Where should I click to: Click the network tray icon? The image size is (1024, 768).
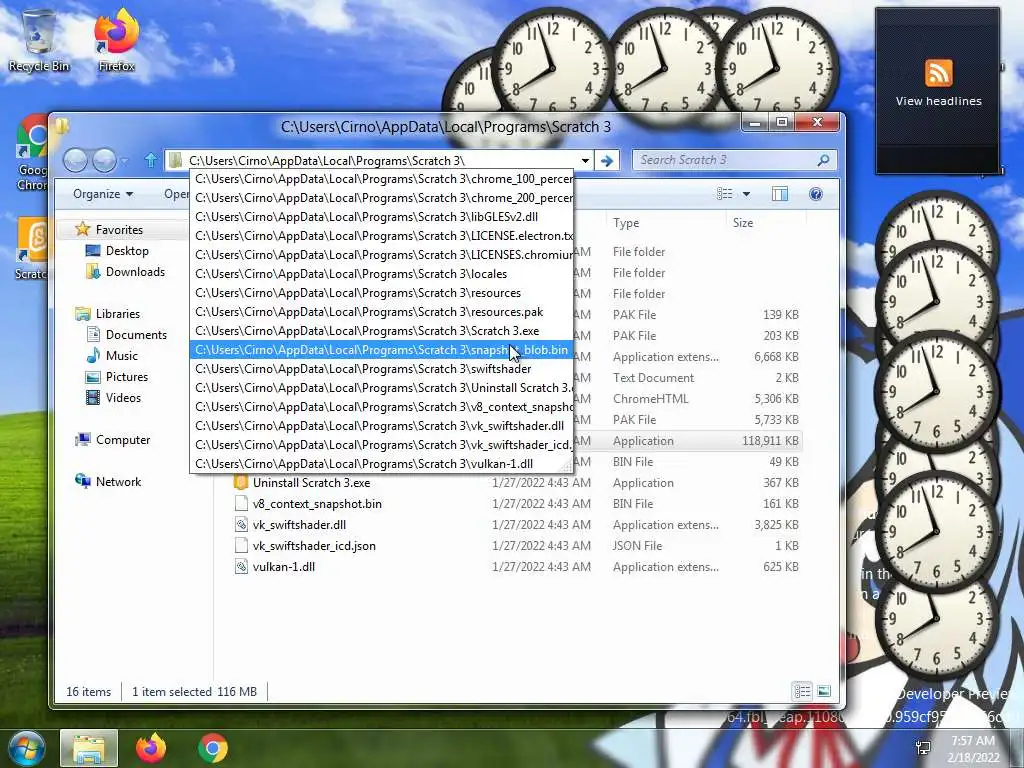(x=923, y=748)
